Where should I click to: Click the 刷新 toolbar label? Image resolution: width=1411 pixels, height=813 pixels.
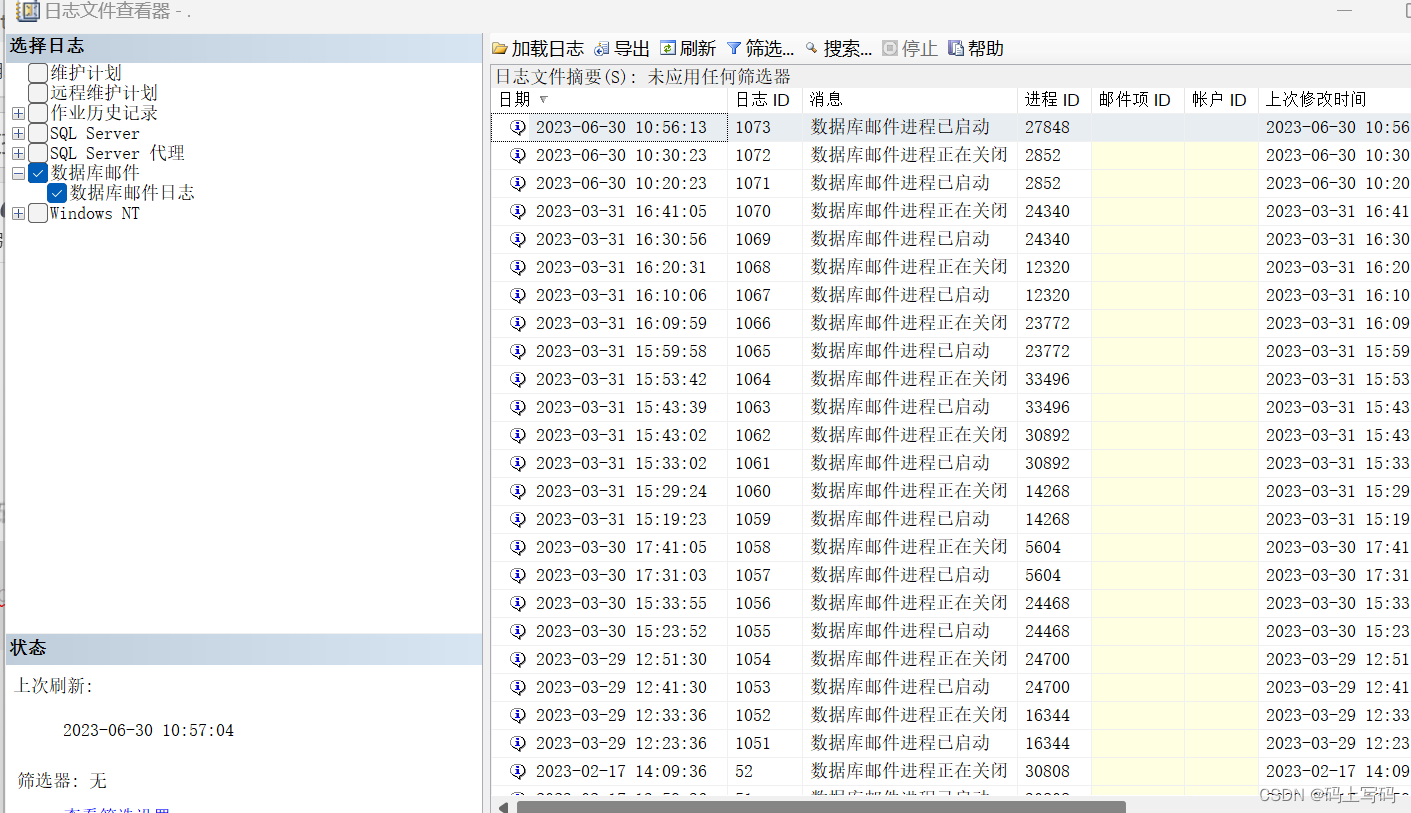tap(698, 49)
